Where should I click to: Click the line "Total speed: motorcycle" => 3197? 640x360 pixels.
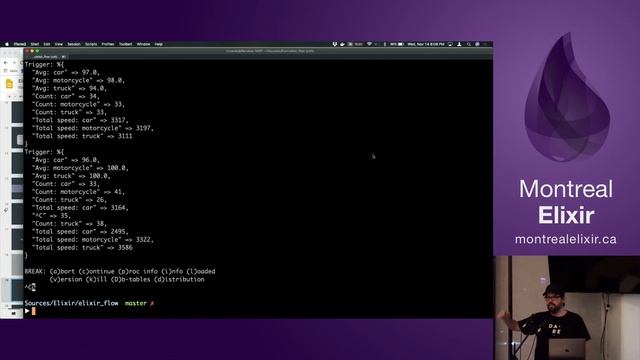click(93, 128)
